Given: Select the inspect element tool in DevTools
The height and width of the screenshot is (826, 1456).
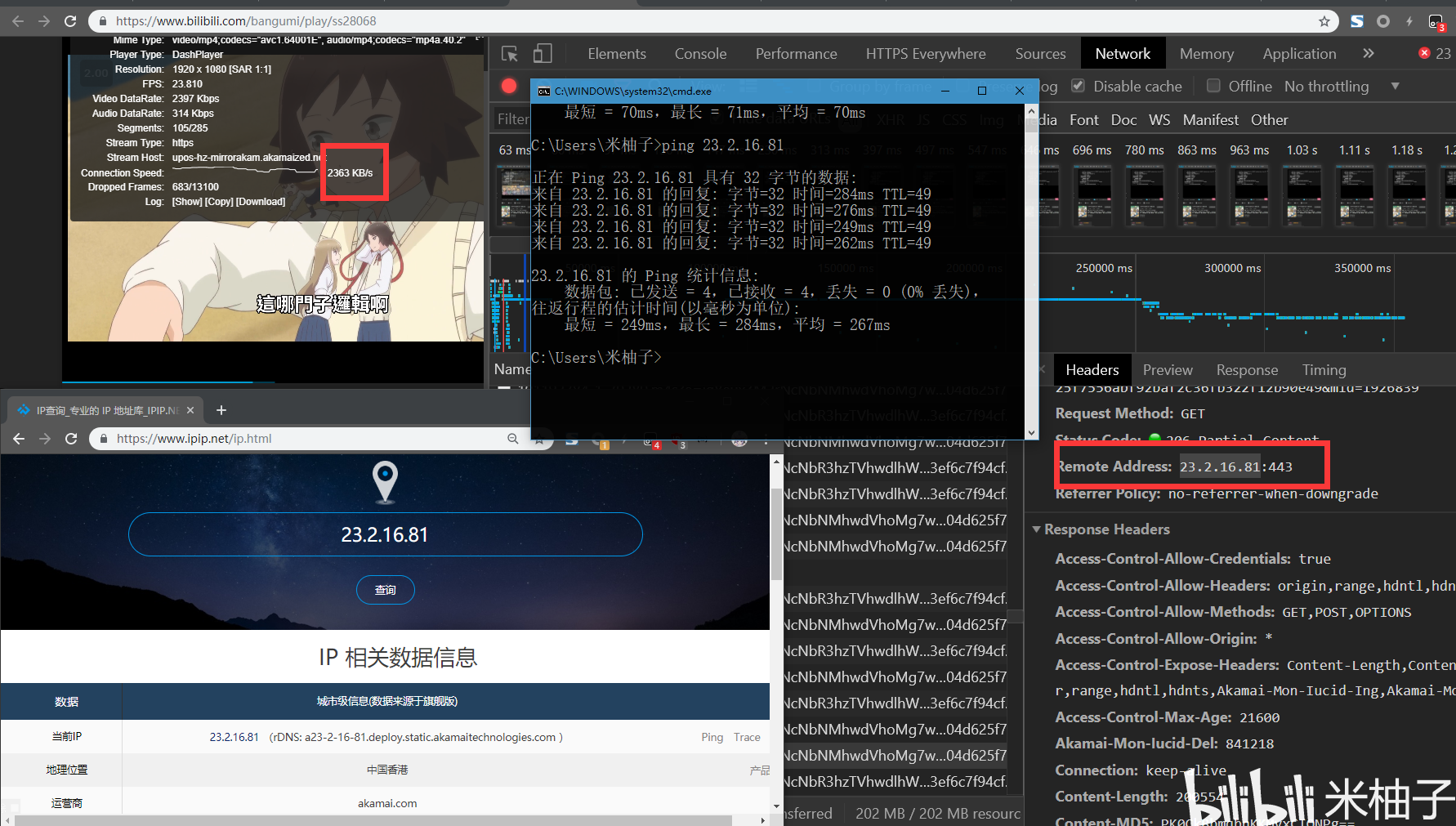Looking at the screenshot, I should (509, 53).
